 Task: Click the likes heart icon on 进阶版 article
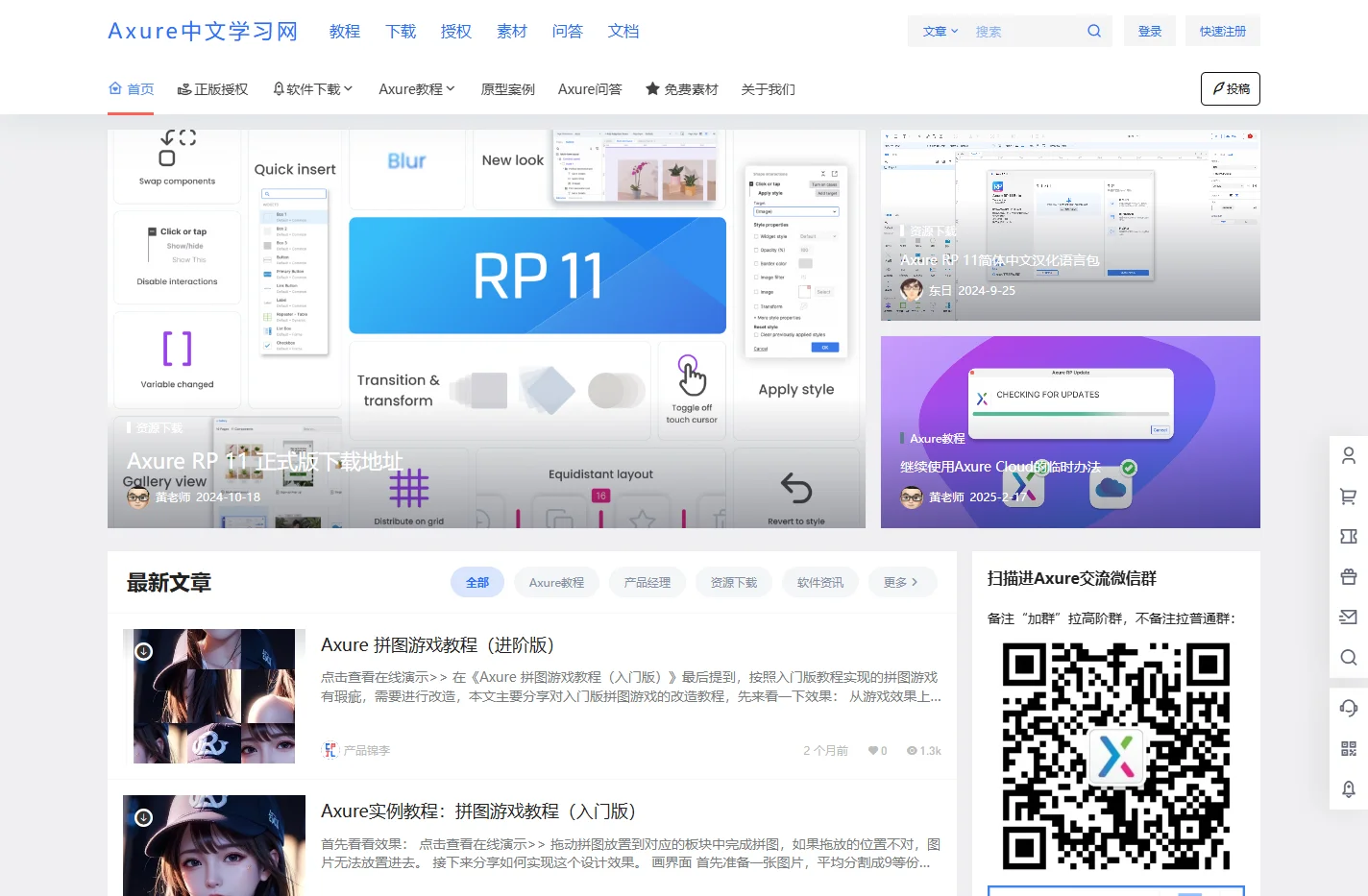[872, 751]
